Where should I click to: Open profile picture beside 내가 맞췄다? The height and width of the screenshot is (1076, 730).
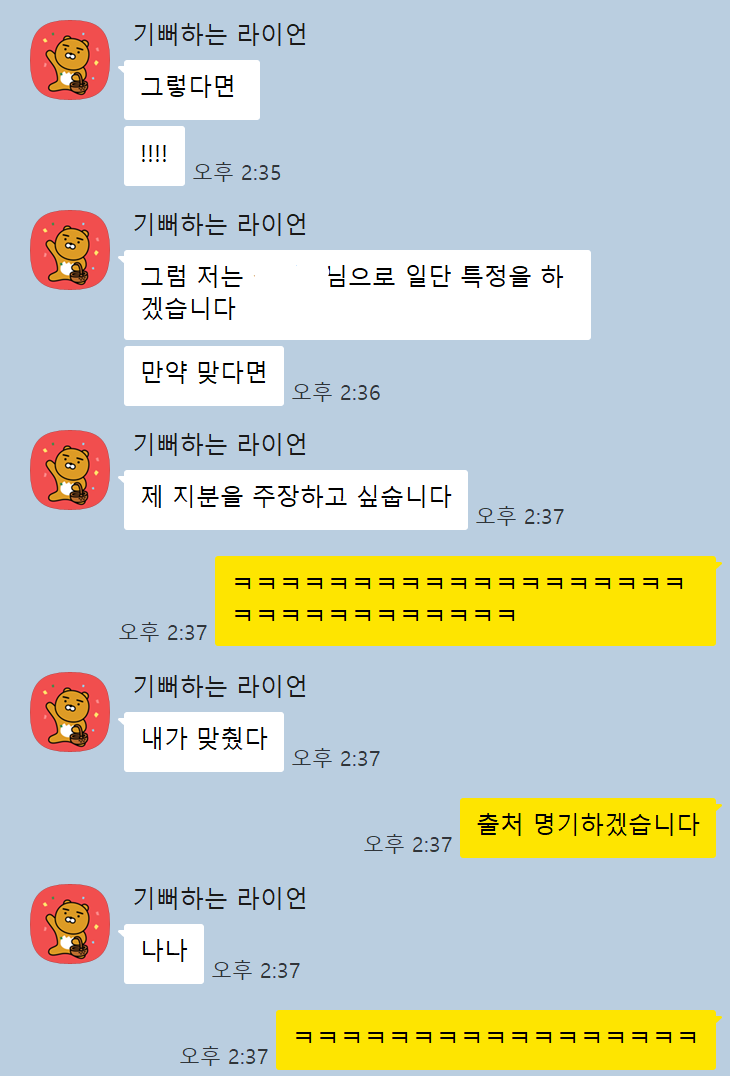70,712
